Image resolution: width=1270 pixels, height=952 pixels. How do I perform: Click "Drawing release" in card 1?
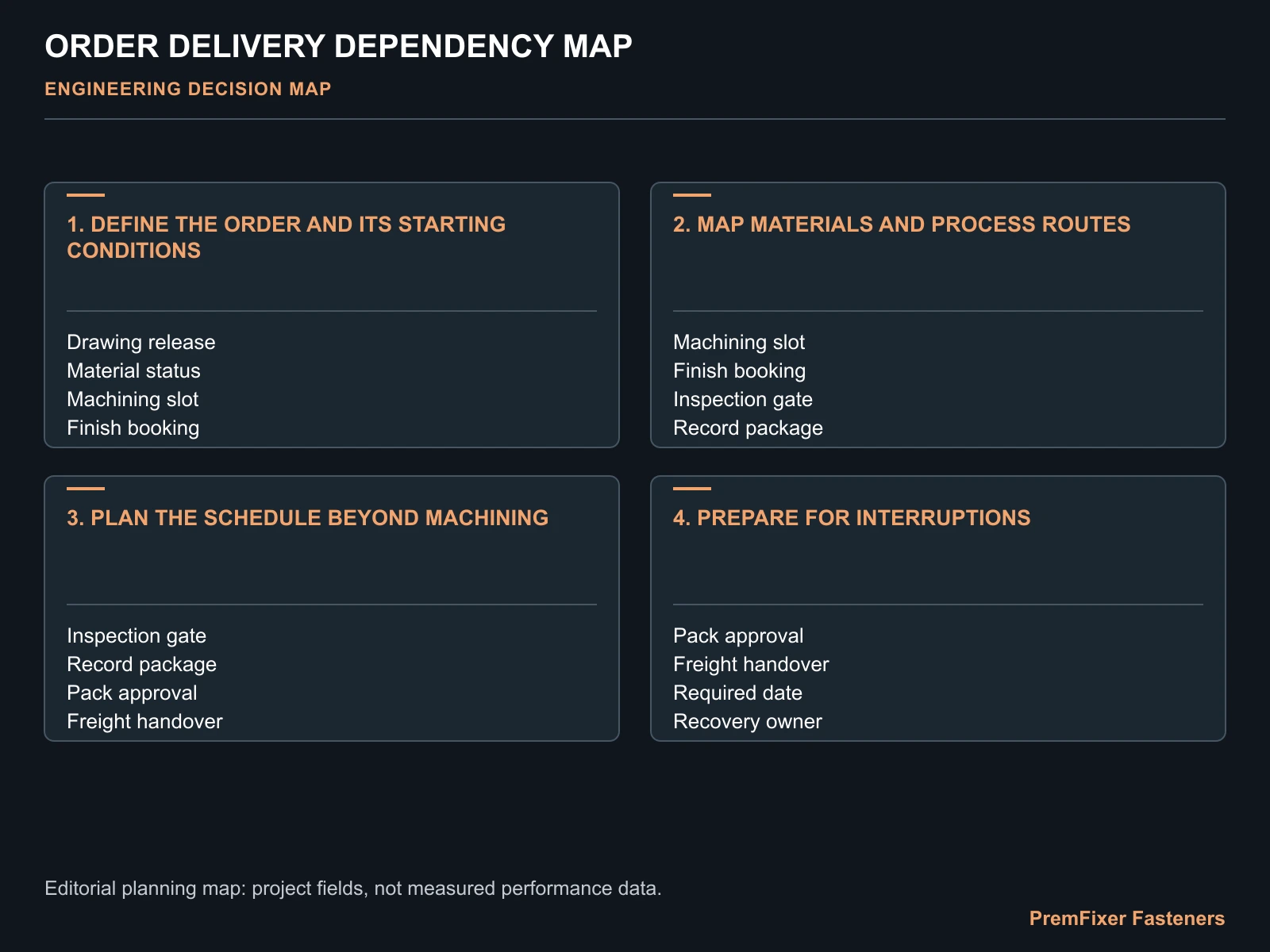(x=141, y=342)
